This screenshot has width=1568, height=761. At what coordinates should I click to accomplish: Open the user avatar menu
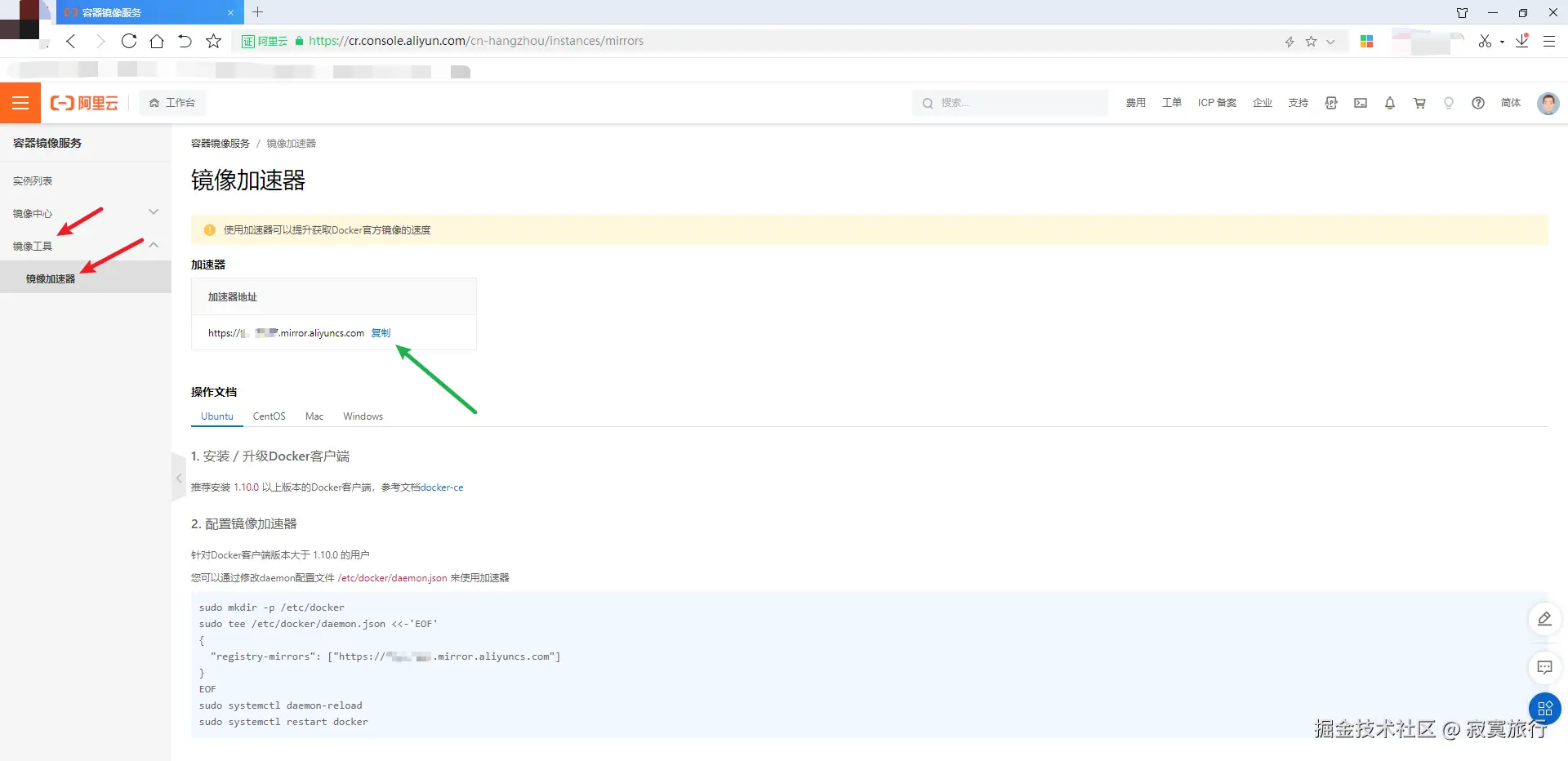[1548, 103]
